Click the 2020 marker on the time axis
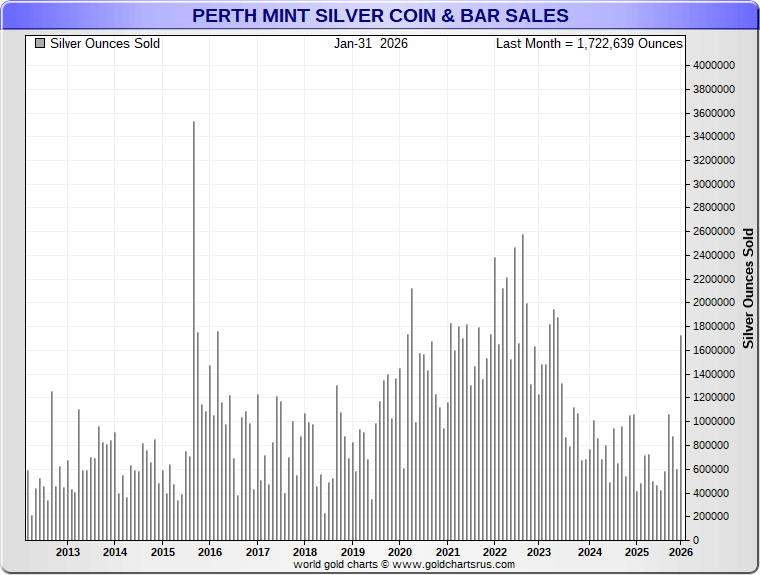Image resolution: width=760 pixels, height=575 pixels. click(400, 552)
